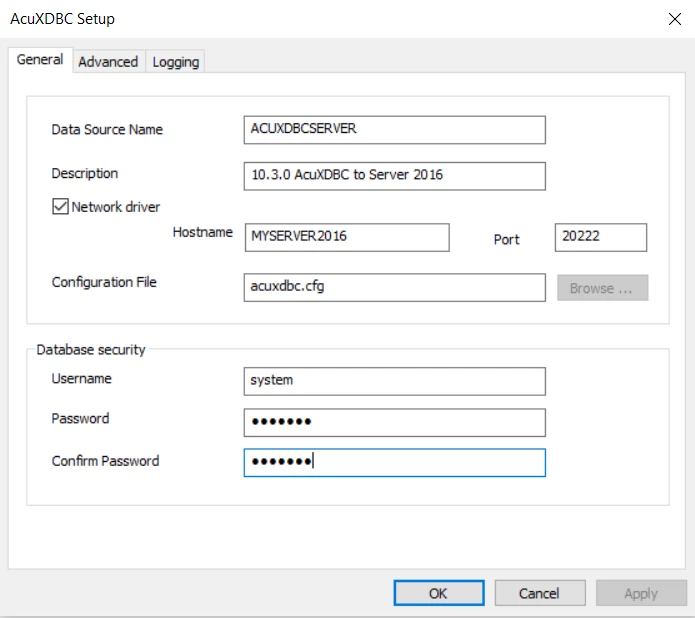
Task: Click the Hostname field
Action: (x=347, y=237)
